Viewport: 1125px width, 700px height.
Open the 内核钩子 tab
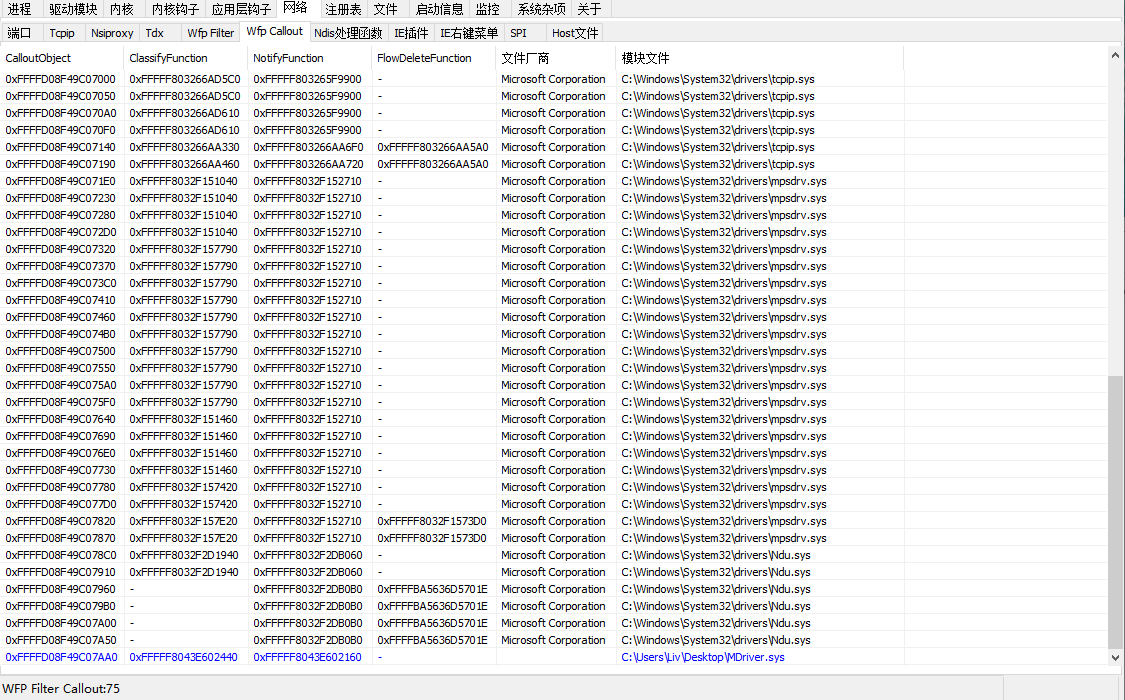175,9
